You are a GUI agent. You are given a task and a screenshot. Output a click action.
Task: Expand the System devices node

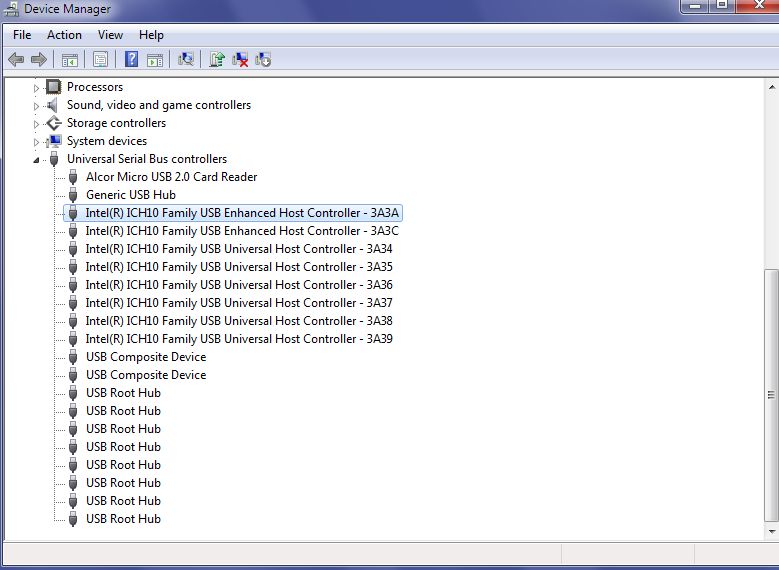(36, 142)
